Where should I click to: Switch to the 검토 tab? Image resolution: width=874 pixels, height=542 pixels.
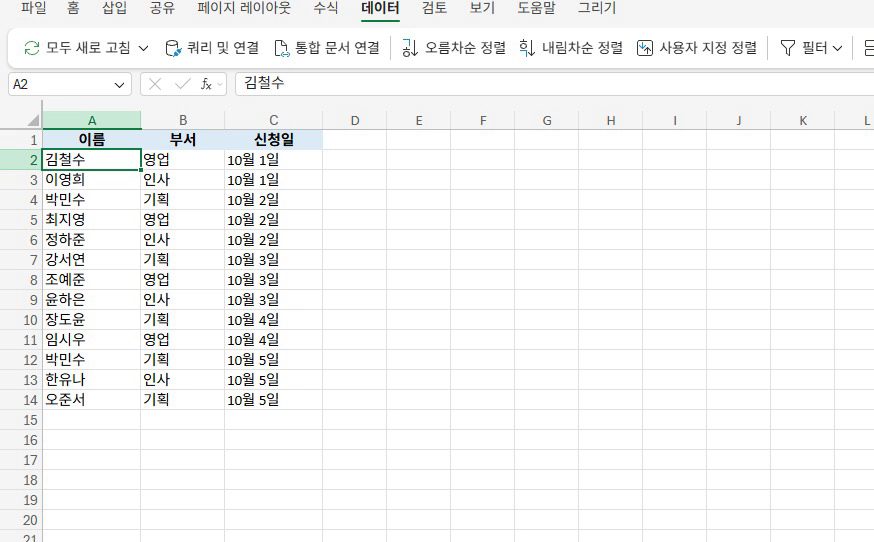tap(434, 8)
